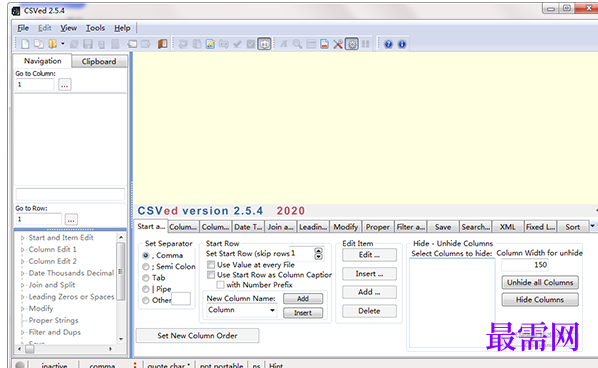This screenshot has width=598, height=368.
Task: Click the blue question mark help icon
Action: pos(388,44)
